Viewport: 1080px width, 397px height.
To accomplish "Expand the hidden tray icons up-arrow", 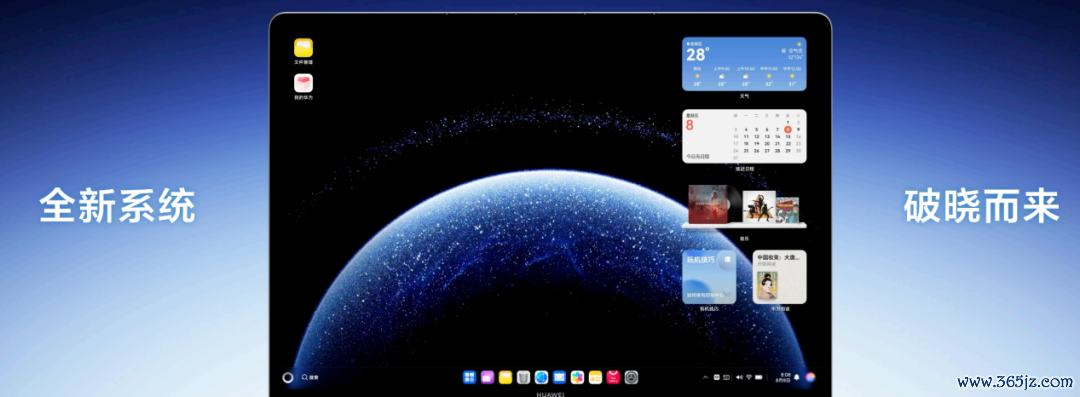I will point(705,378).
